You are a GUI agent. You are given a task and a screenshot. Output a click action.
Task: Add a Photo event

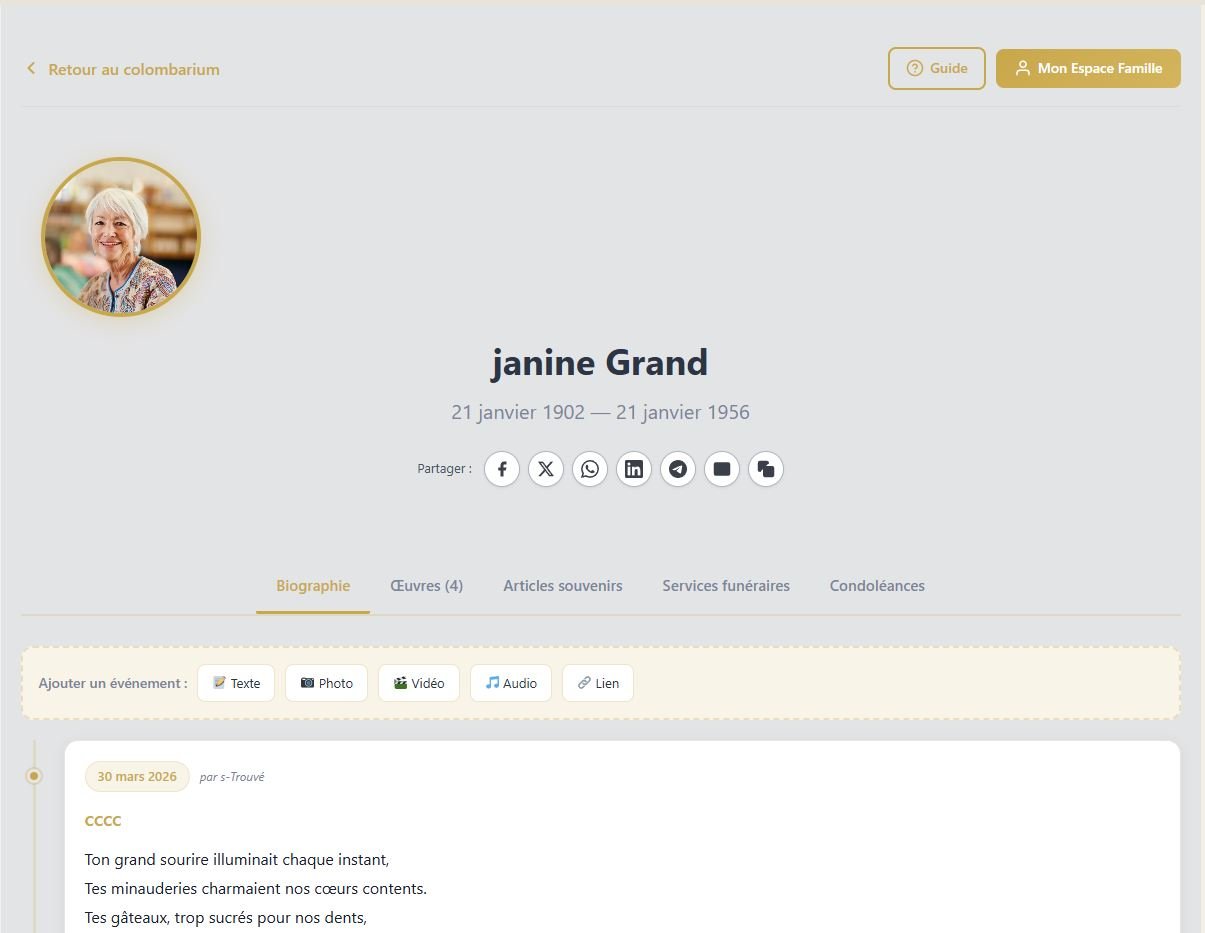326,683
